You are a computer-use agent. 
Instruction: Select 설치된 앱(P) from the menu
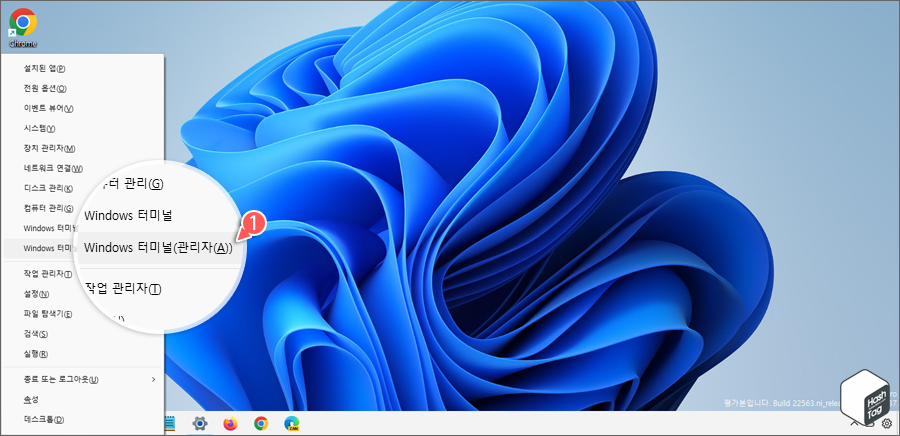pyautogui.click(x=83, y=68)
